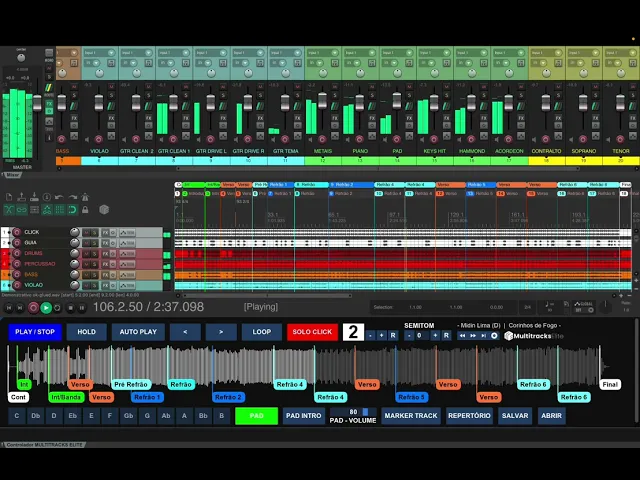Arm record on the VIOLAO track

coord(17,285)
